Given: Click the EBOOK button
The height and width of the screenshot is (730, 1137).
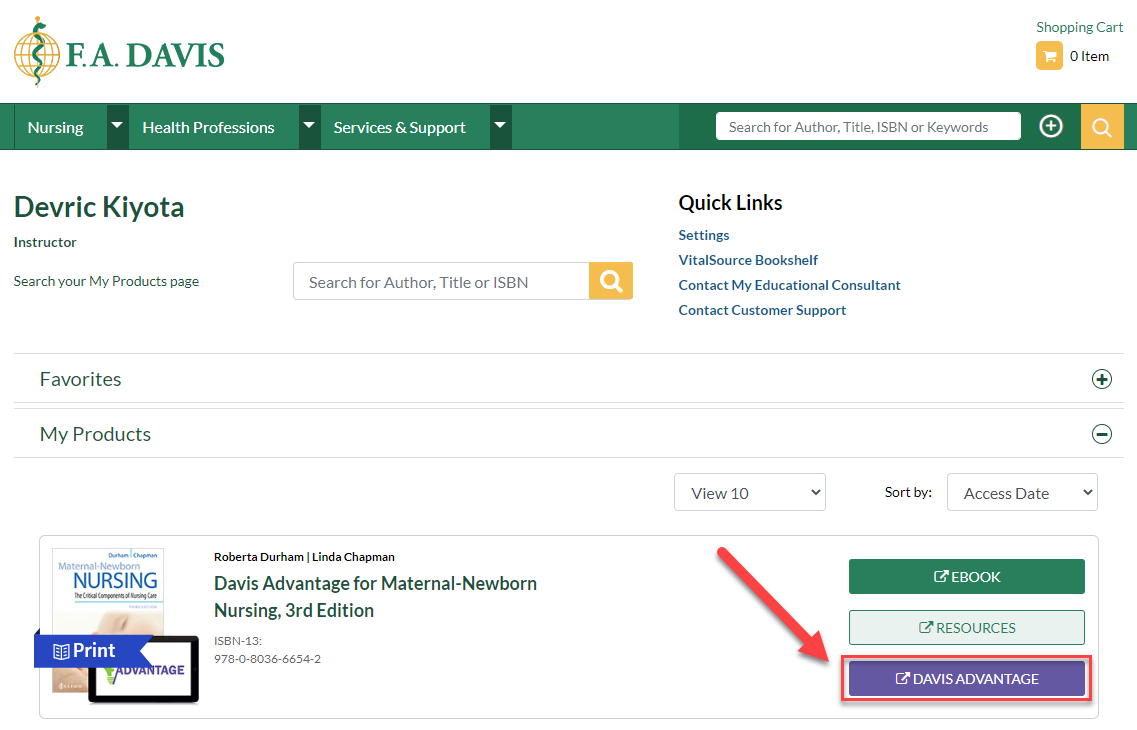Looking at the screenshot, I should (967, 577).
